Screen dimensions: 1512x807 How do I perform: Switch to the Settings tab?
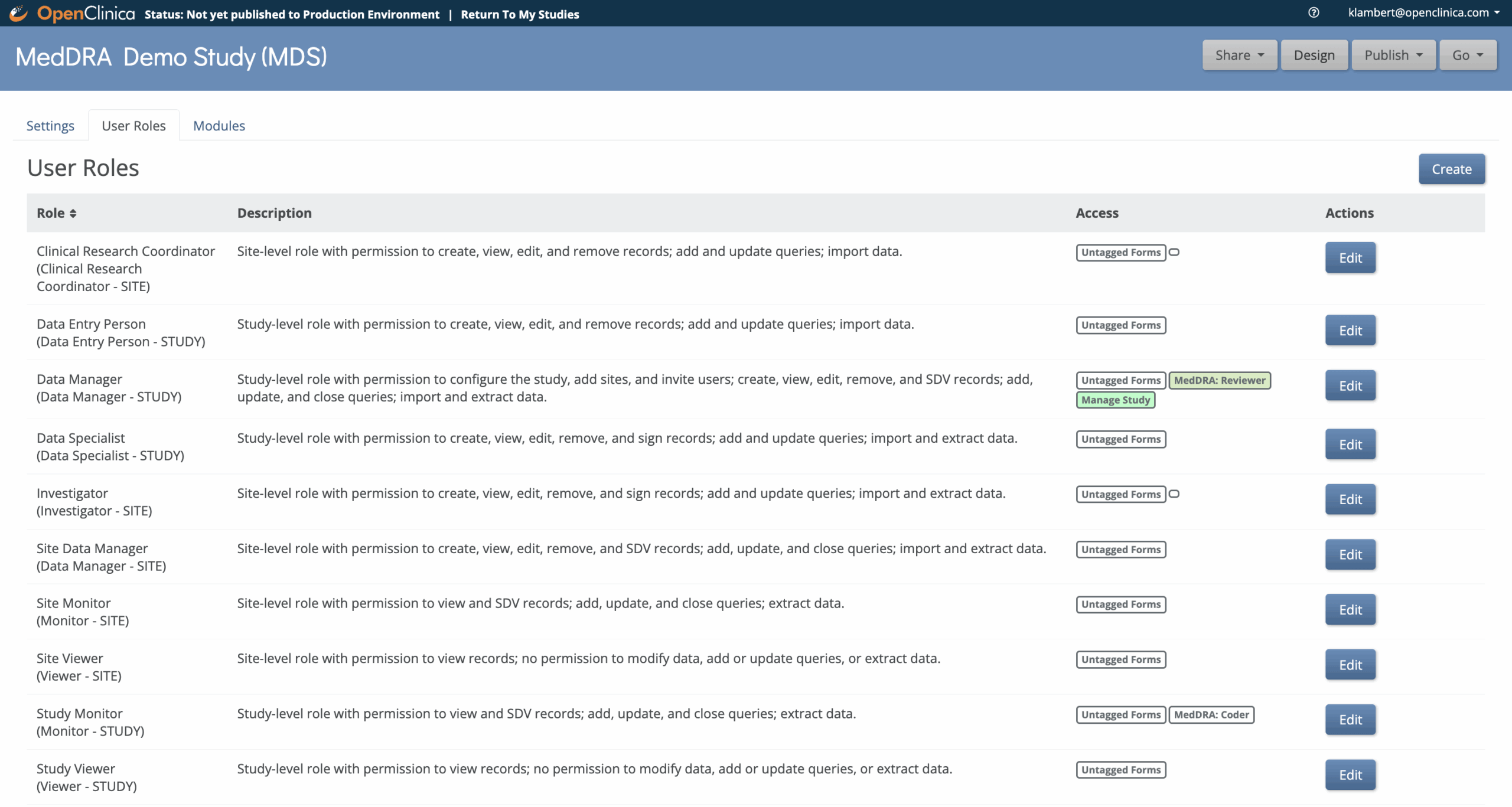pos(50,126)
